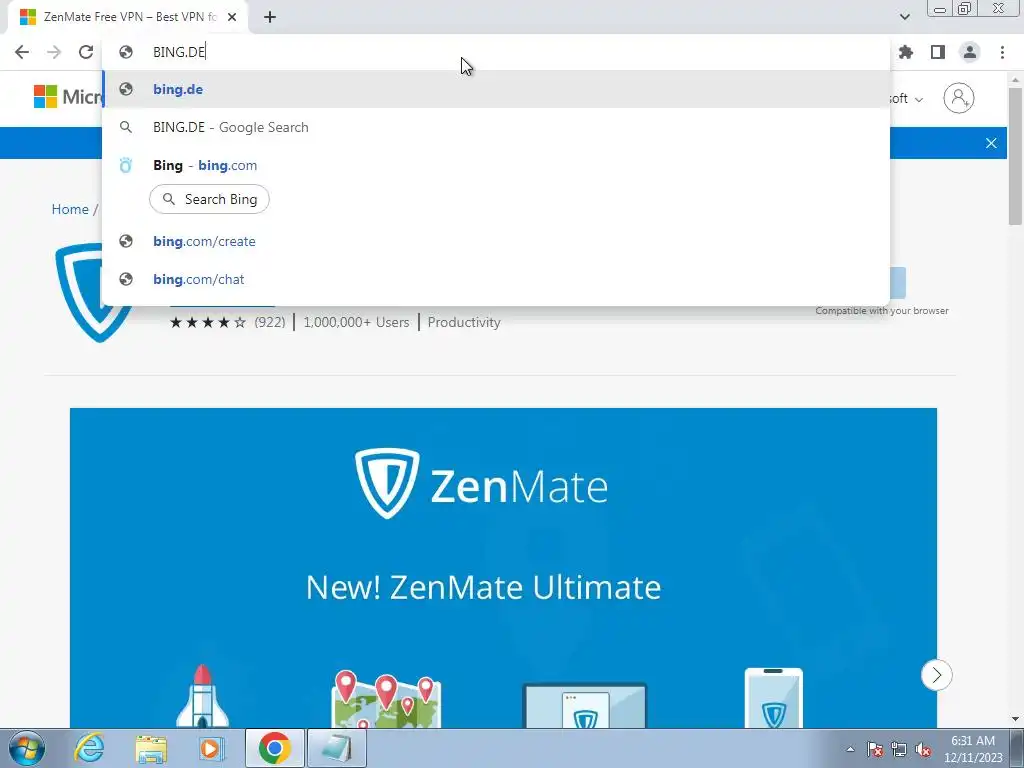Pick the bing.com/create suggestion
1024x768 pixels.
(x=496, y=242)
